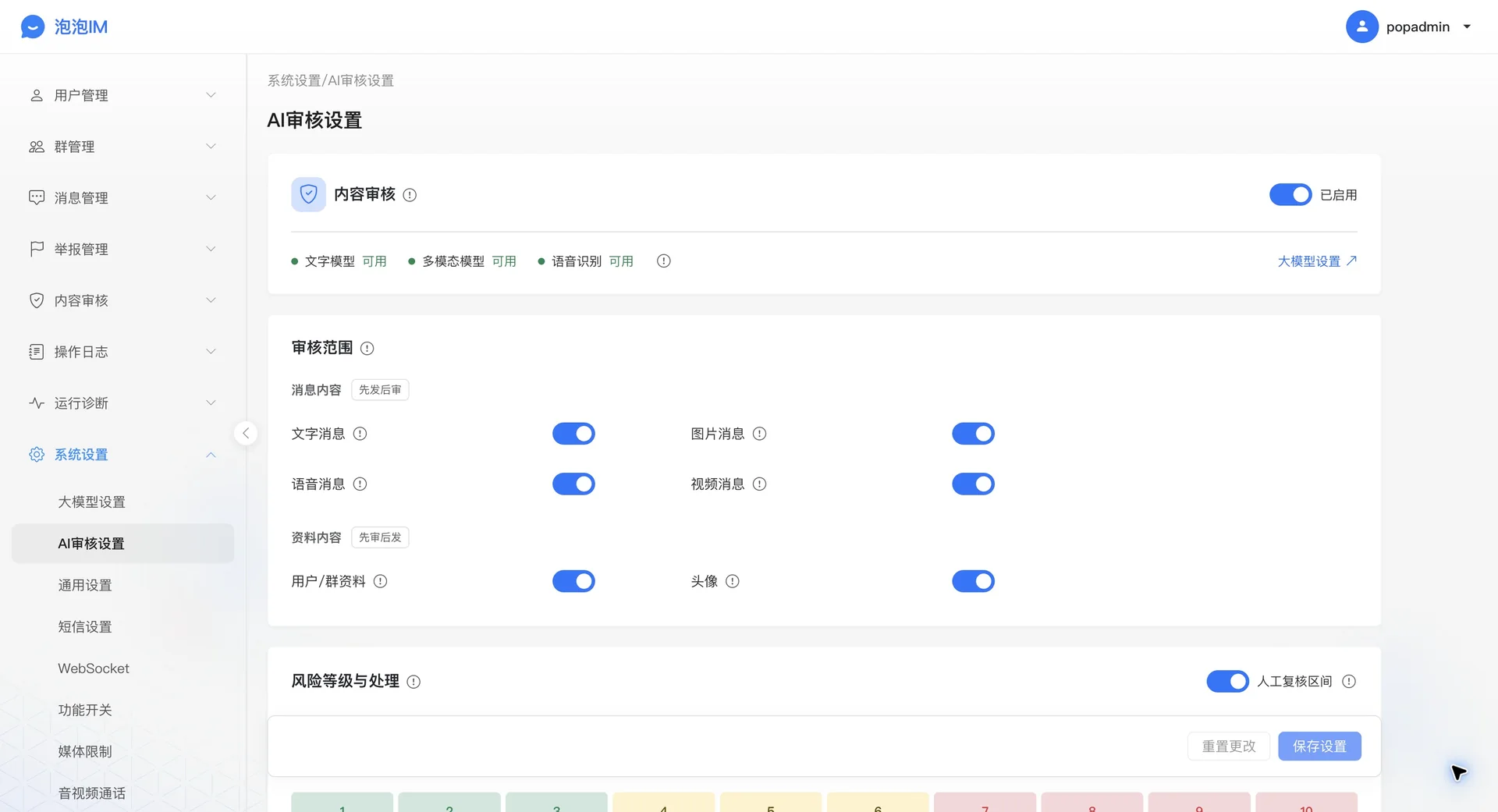Toggle the 视频消息 review switch
This screenshot has height=812, width=1498.
tap(973, 484)
